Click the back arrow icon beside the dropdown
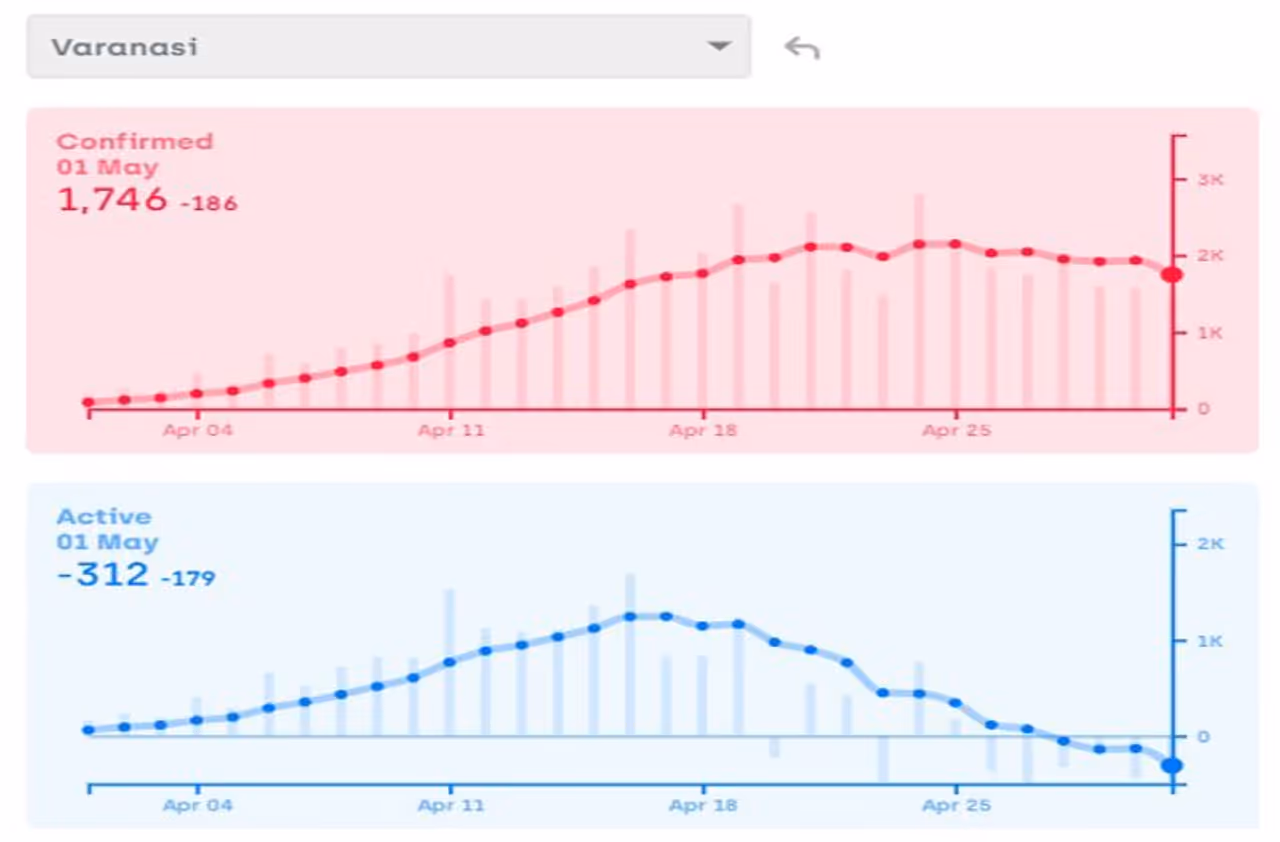This screenshot has height=842, width=1280. (x=801, y=47)
